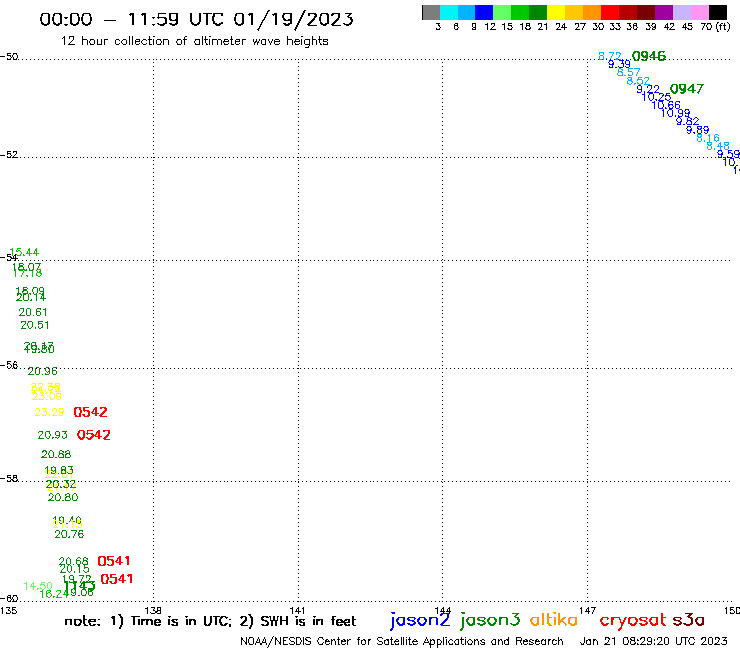740x650 pixels.
Task: Click the timestamp 'Jan 21 08:29:20 UTC 2023'
Action: (653, 641)
